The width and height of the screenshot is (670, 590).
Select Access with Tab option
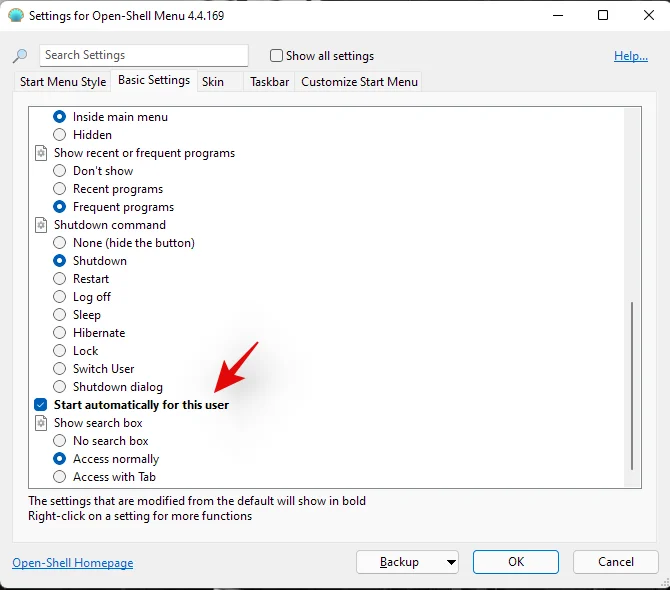pyautogui.click(x=59, y=477)
